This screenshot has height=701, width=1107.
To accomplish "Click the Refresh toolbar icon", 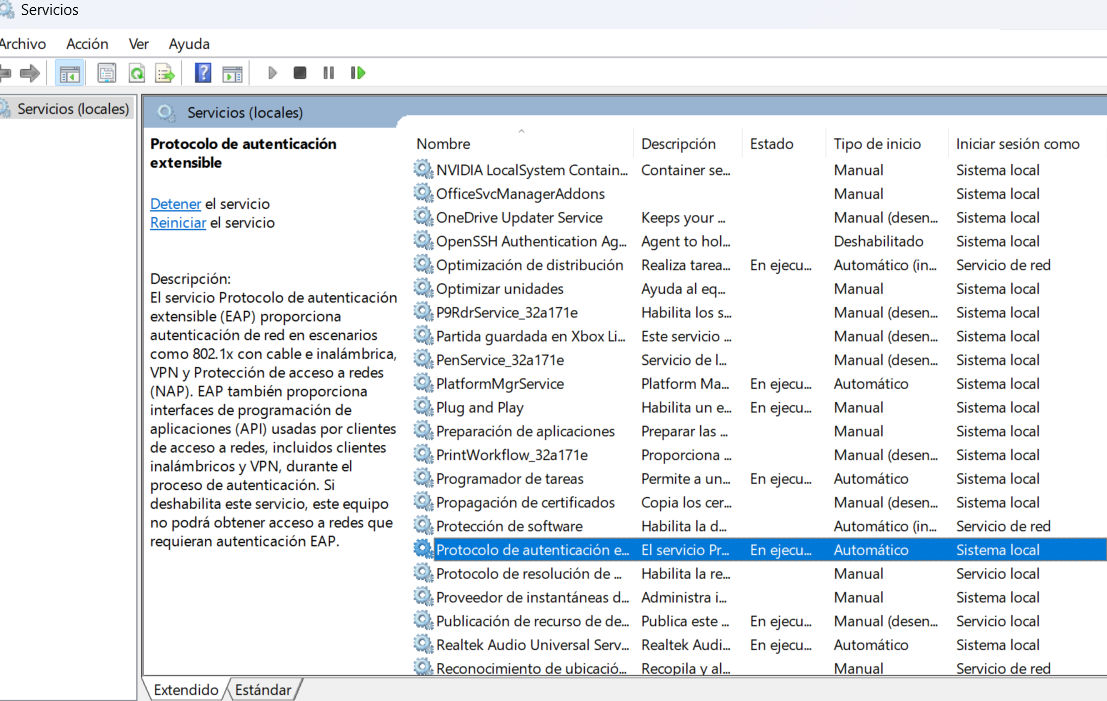I will [x=136, y=73].
